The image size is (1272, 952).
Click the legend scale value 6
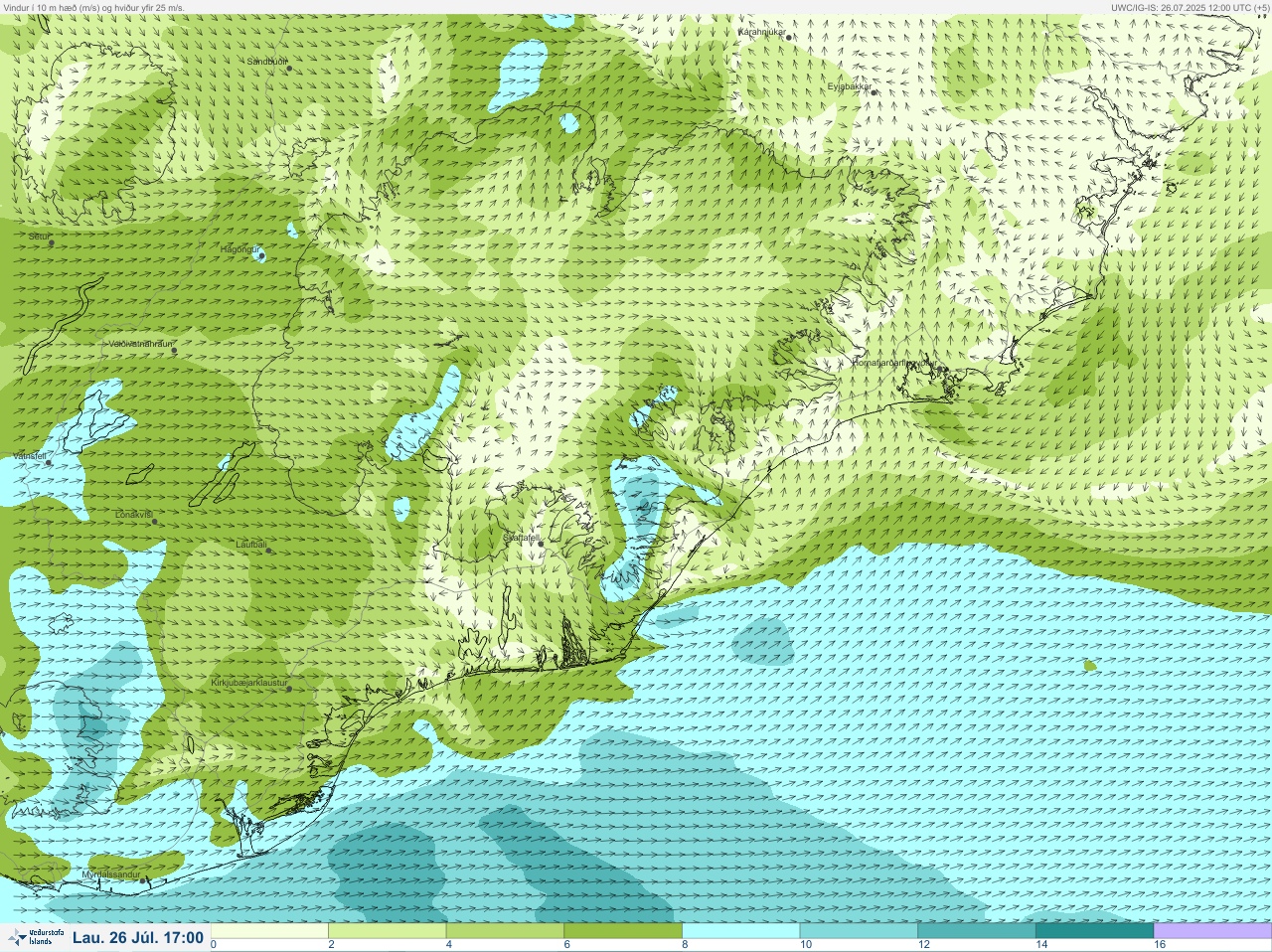[567, 945]
